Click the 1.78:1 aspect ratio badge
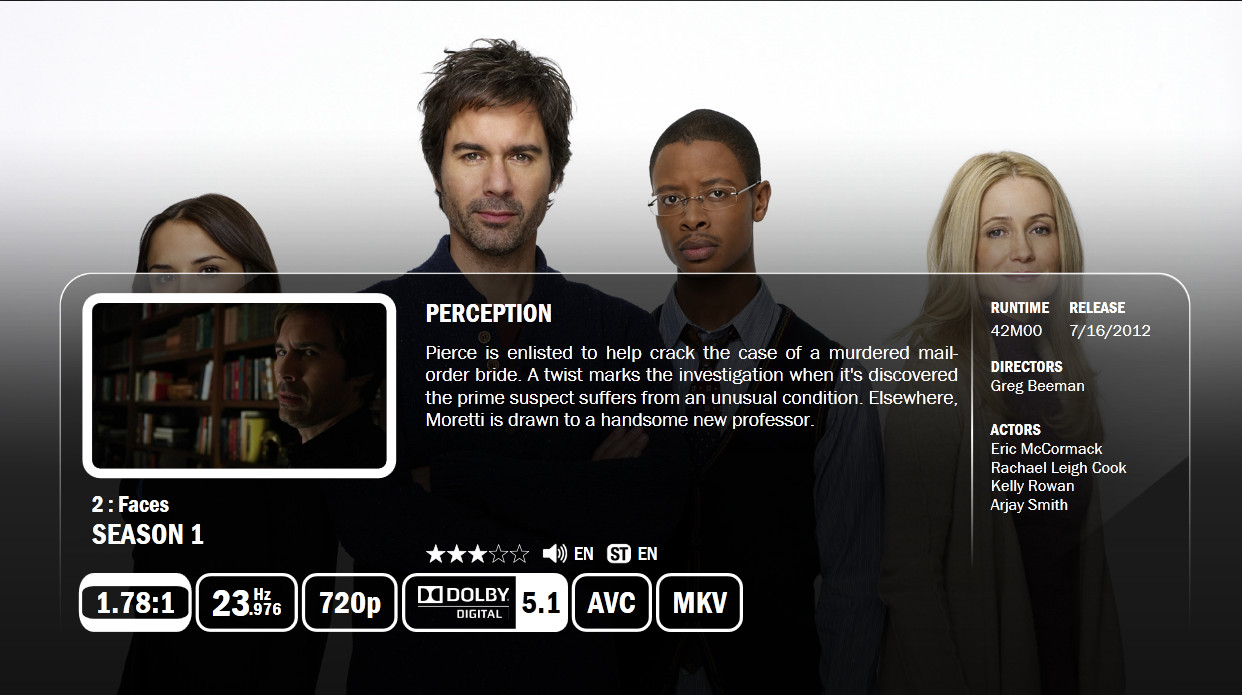Image resolution: width=1242 pixels, height=695 pixels. (135, 603)
